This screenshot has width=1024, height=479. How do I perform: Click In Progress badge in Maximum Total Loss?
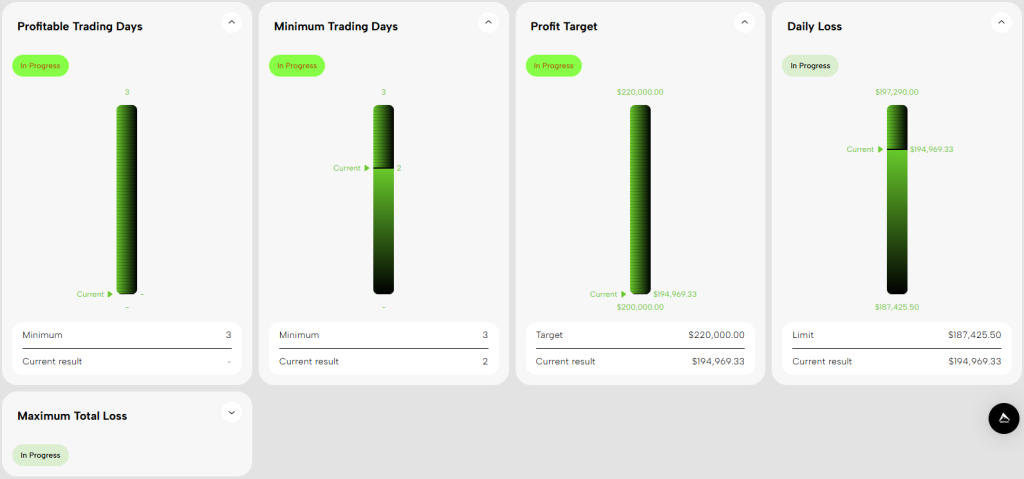tap(40, 455)
